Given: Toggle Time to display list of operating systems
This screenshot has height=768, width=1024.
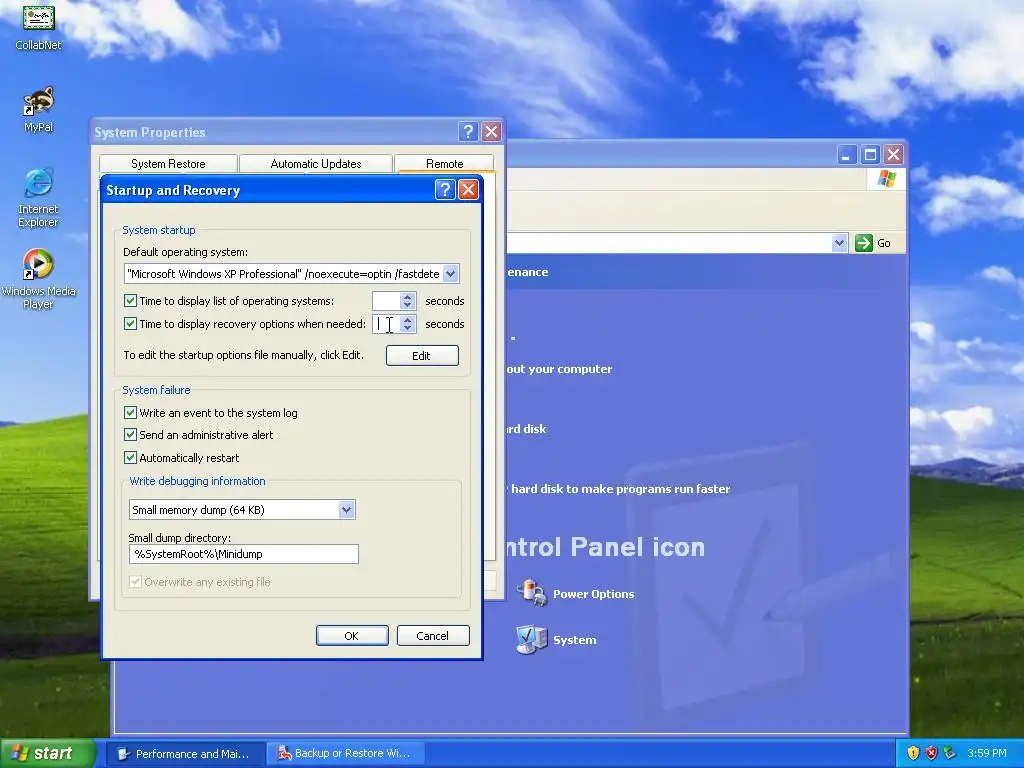Looking at the screenshot, I should click(x=131, y=301).
